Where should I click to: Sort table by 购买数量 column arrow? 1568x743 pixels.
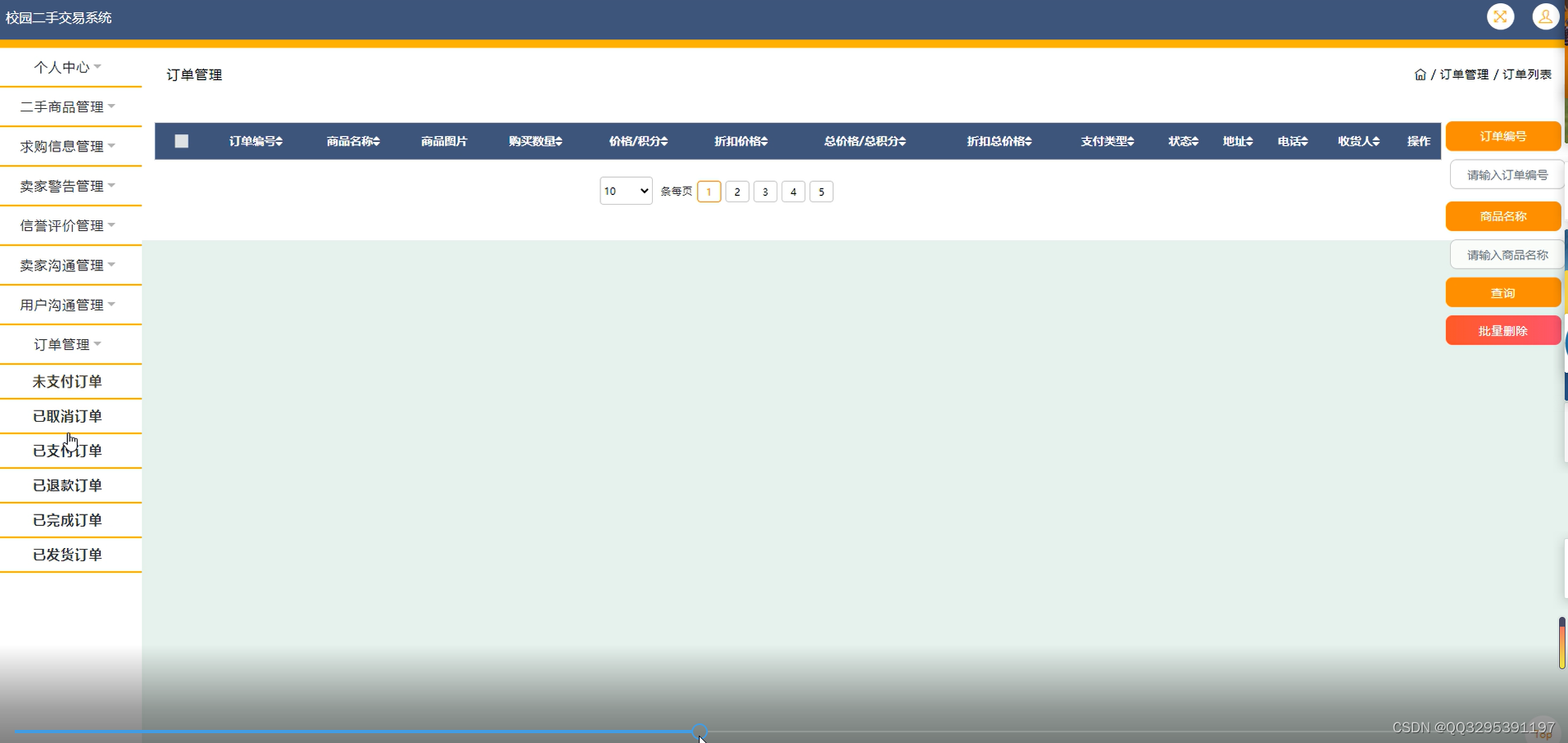click(559, 142)
